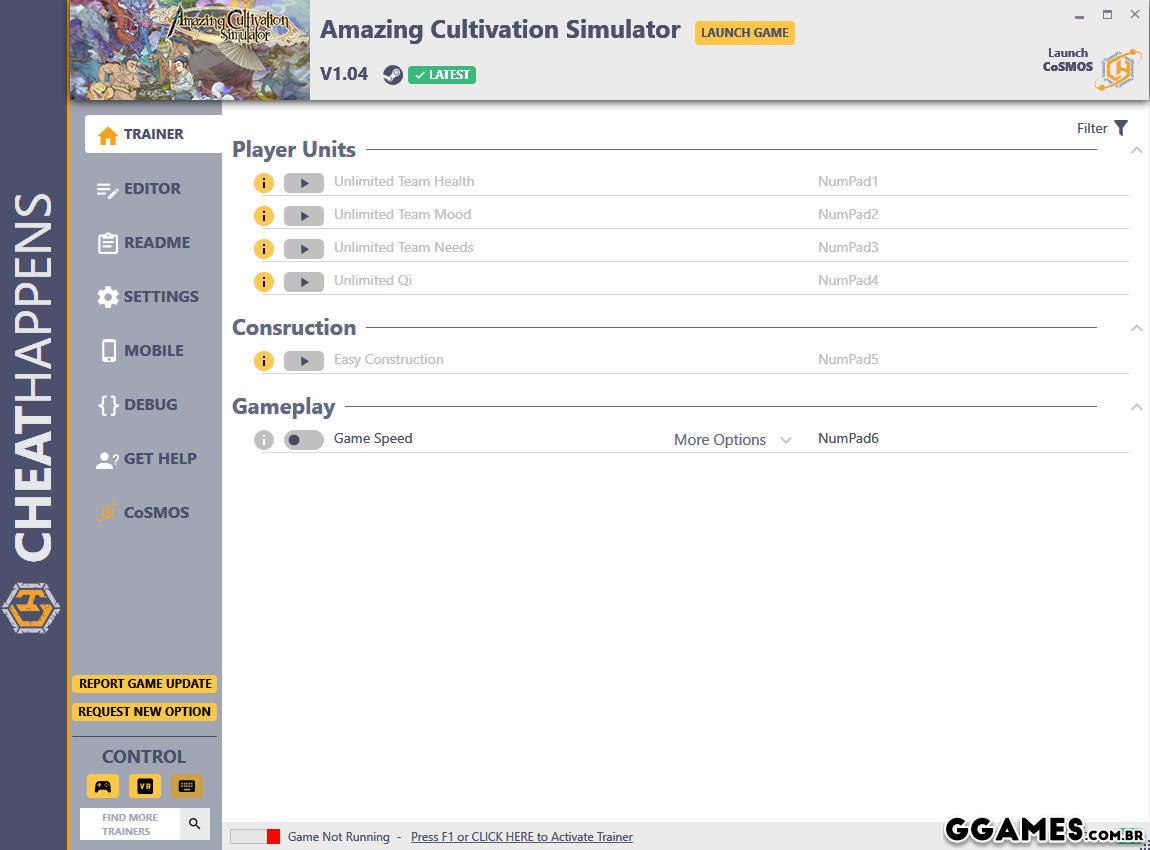
Task: Click the Find More Trainers search field
Action: click(x=130, y=824)
